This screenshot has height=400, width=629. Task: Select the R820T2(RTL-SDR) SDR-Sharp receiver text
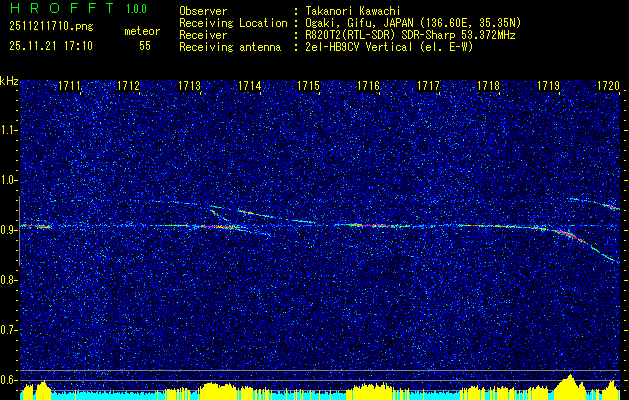[410, 35]
